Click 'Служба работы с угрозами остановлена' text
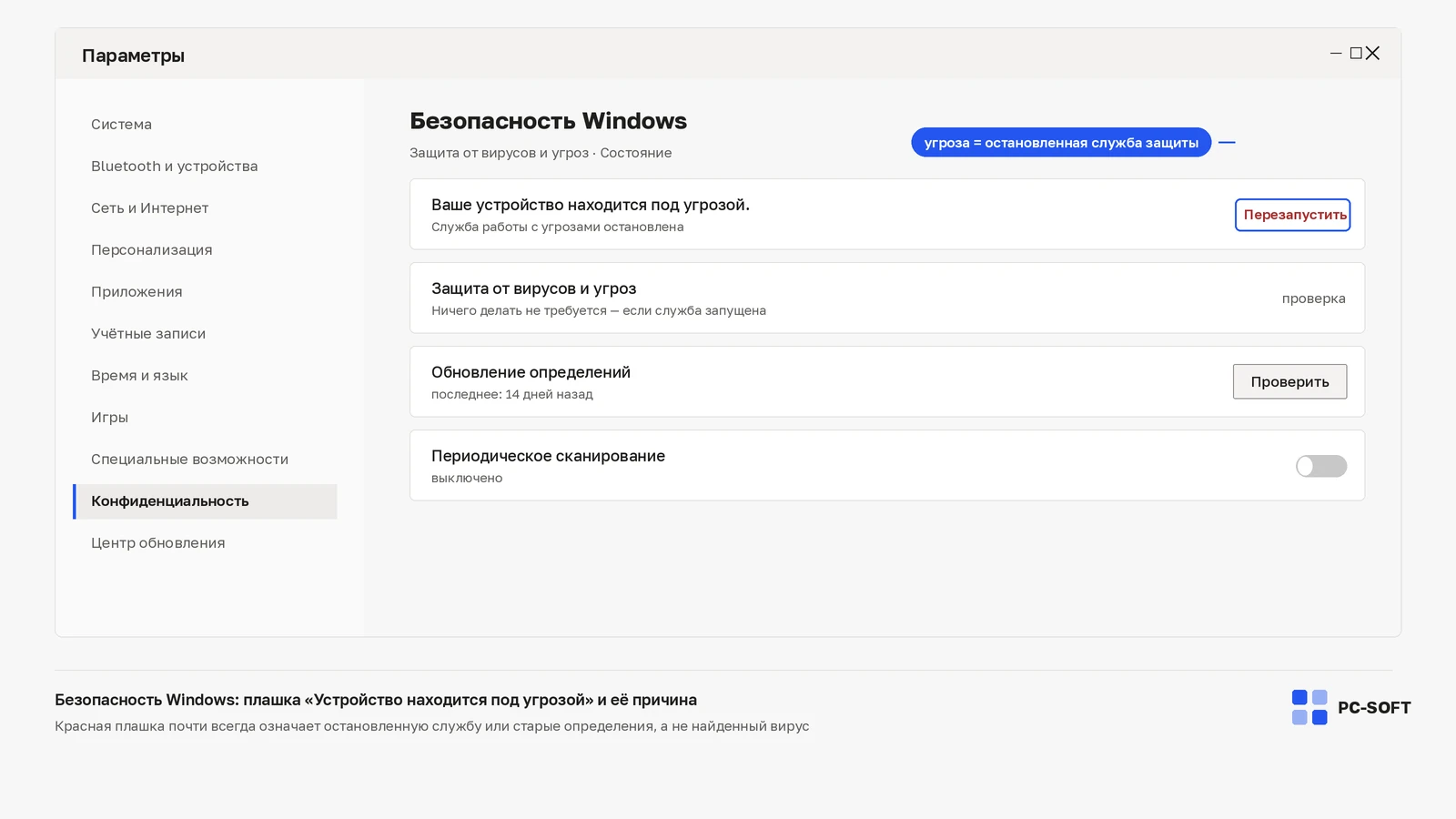Viewport: 1456px width, 819px height. (557, 227)
